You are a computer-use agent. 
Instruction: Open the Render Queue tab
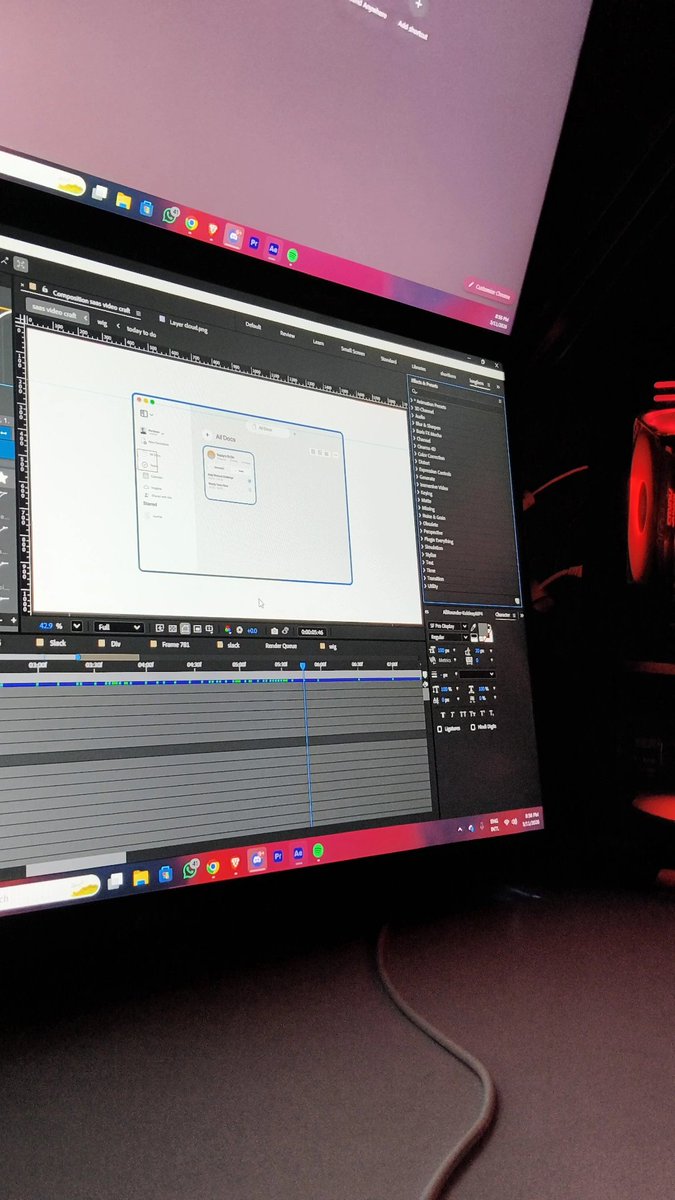tap(281, 645)
